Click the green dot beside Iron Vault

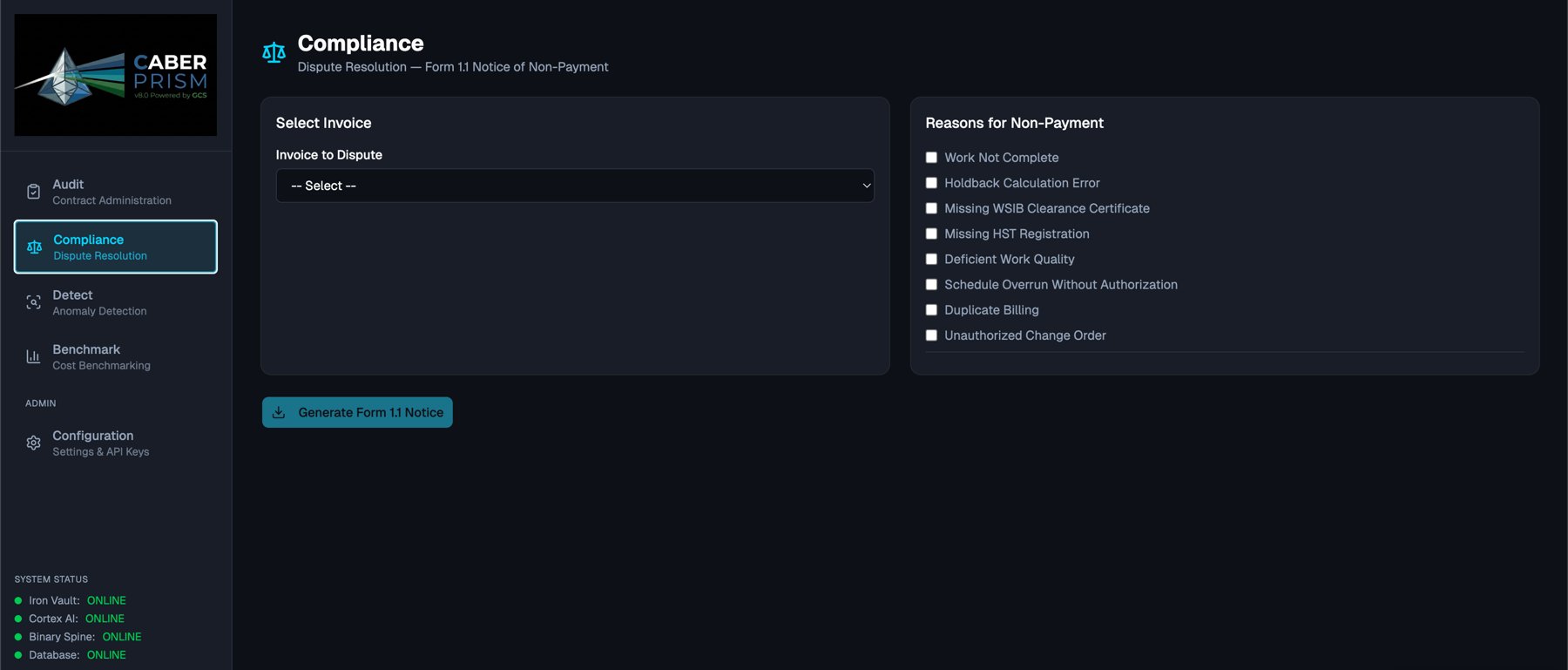tap(18, 600)
